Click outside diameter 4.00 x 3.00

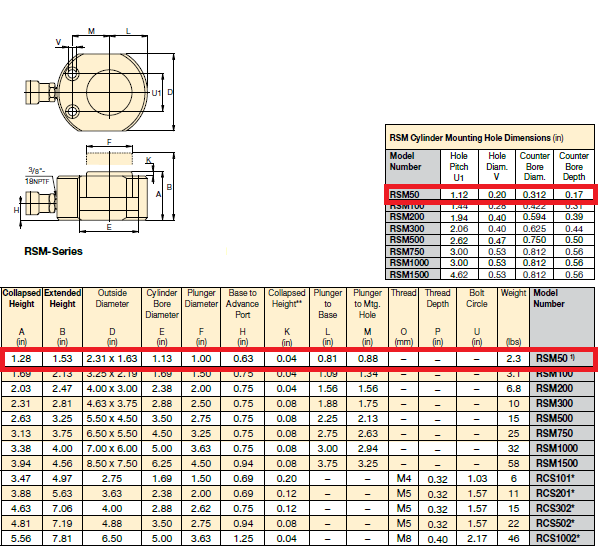click(x=112, y=389)
